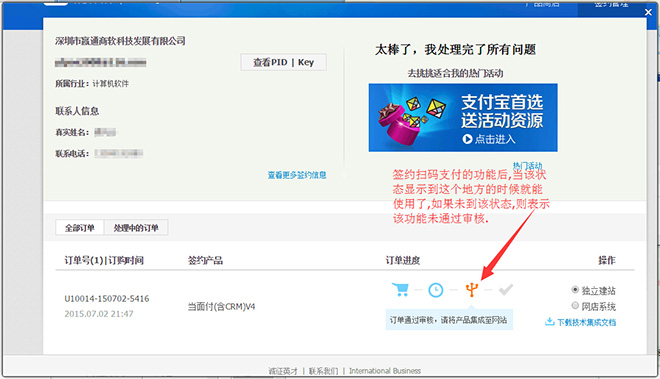This screenshot has width=660, height=379.
Task: Click the 去挑挑适合我的热门活动 text
Action: pos(455,73)
